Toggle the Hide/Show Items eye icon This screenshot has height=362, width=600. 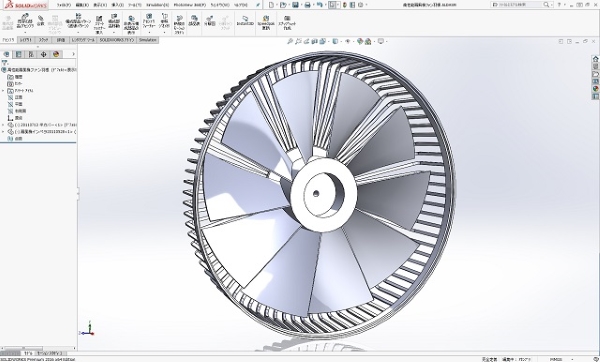pyautogui.click(x=347, y=41)
